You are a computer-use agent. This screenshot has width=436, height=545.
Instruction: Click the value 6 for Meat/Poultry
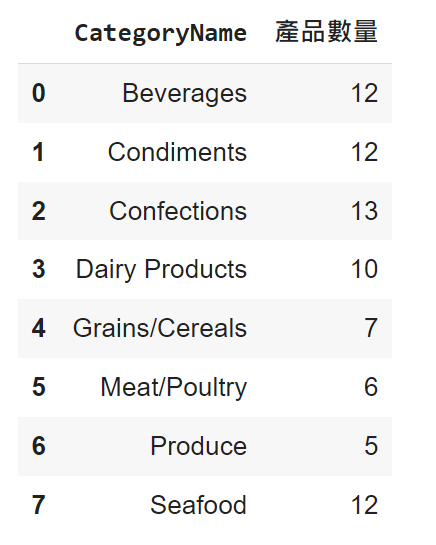(x=371, y=387)
